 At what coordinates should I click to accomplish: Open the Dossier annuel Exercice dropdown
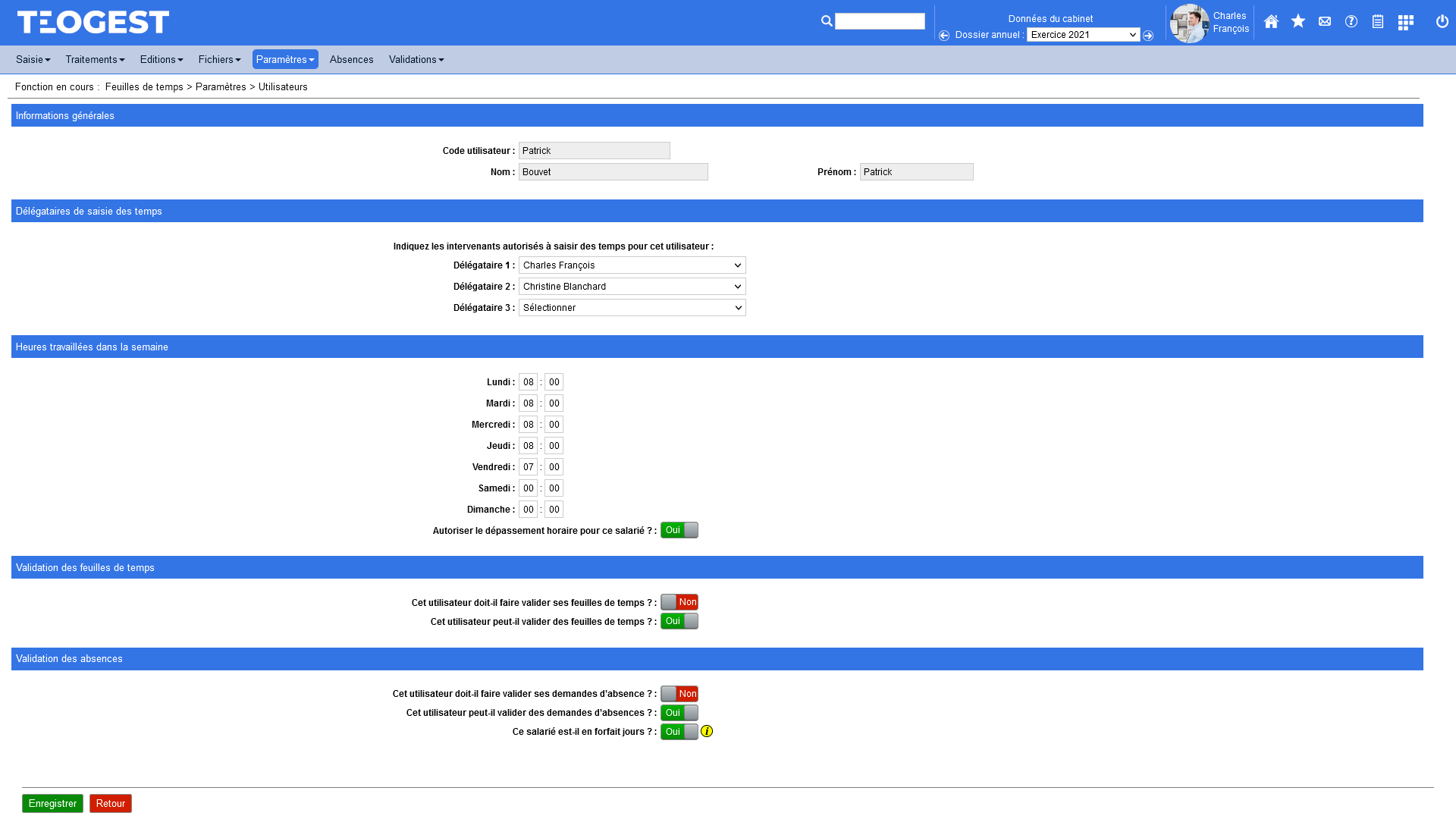[1083, 35]
